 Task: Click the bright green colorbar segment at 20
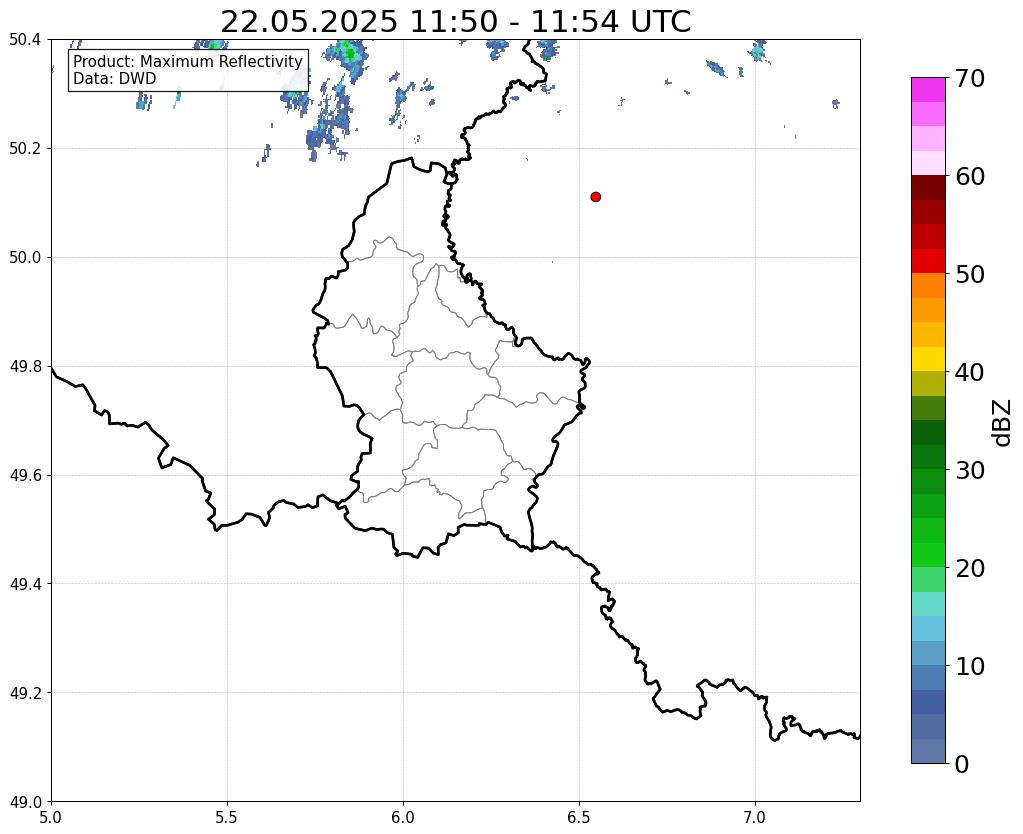point(928,555)
